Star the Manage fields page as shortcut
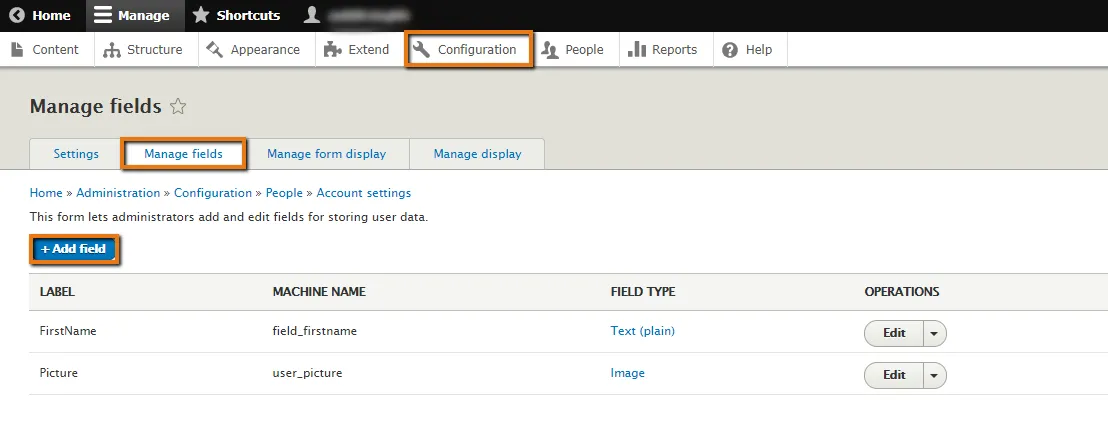This screenshot has width=1108, height=445. (178, 107)
